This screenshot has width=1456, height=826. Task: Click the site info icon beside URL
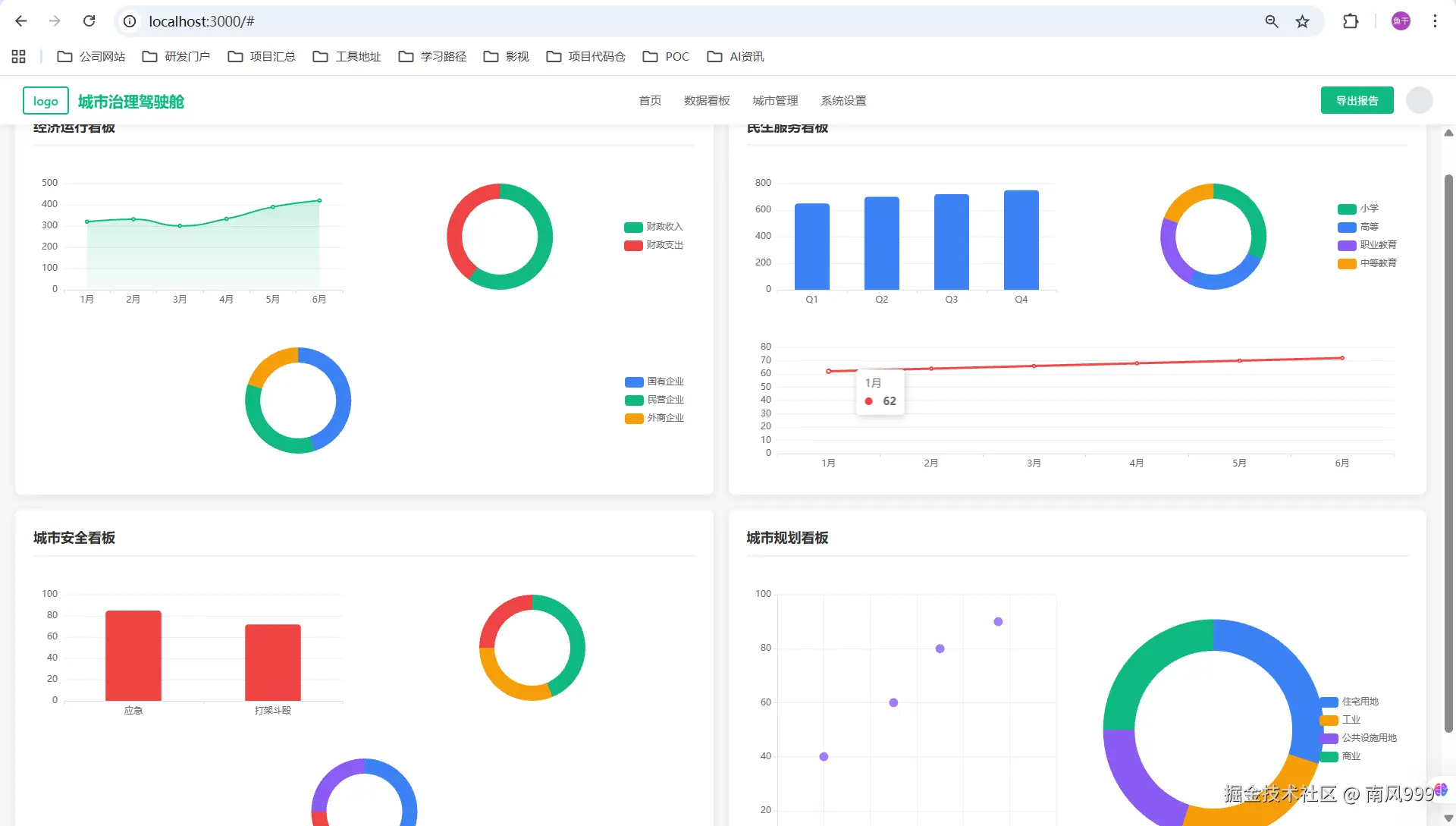point(130,21)
